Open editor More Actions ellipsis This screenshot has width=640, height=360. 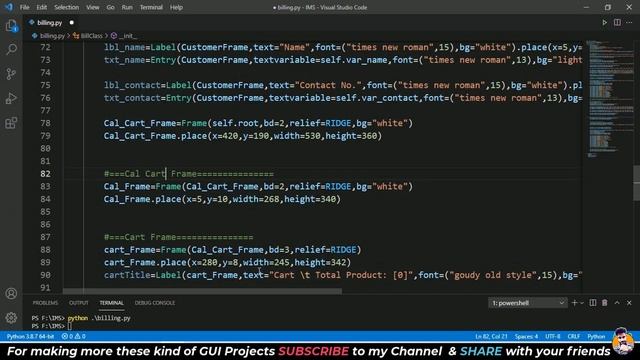click(629, 23)
